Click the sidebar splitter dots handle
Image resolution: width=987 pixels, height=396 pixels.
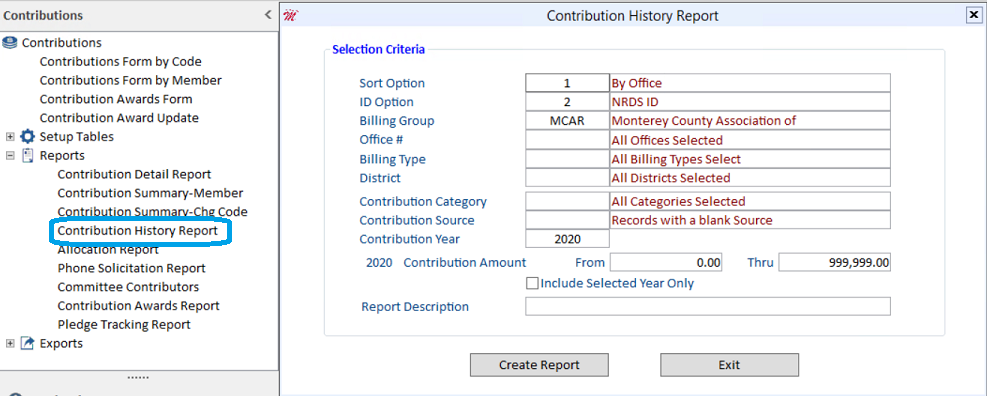pyautogui.click(x=138, y=377)
